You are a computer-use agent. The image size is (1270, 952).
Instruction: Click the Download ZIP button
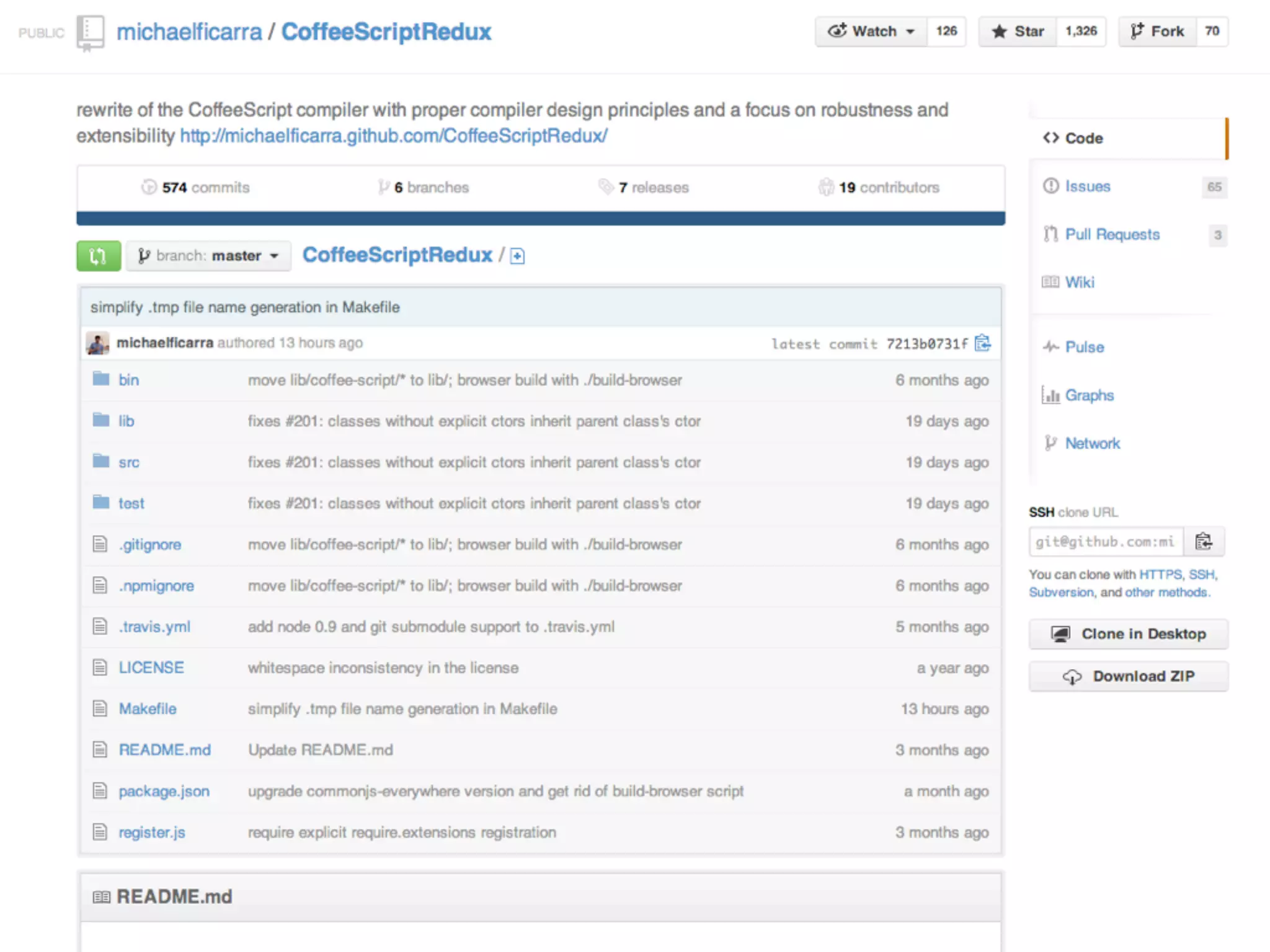(1128, 676)
